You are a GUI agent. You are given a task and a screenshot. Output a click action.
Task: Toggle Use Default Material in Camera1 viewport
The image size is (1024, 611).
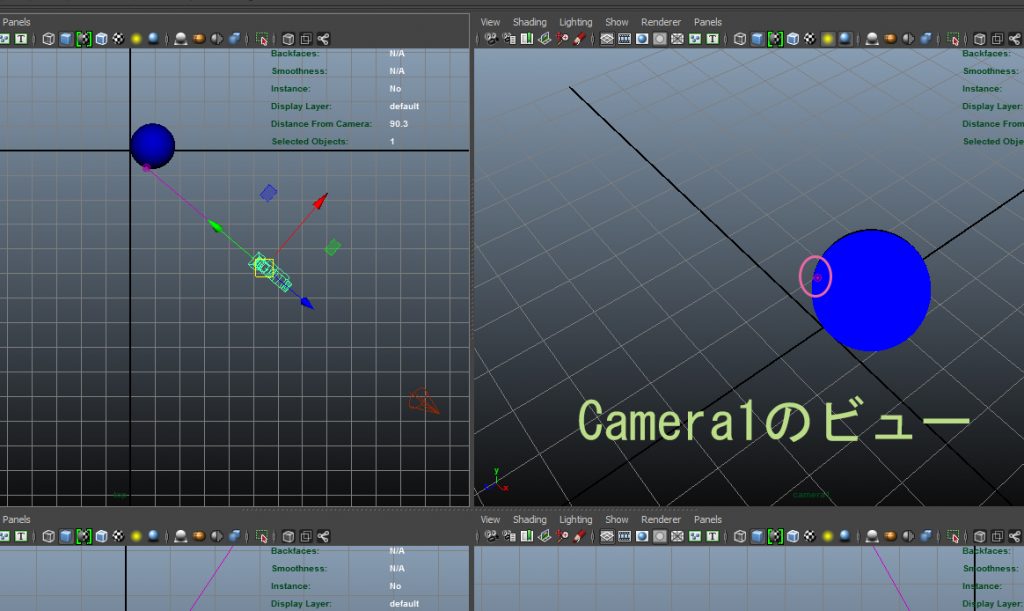tap(775, 39)
